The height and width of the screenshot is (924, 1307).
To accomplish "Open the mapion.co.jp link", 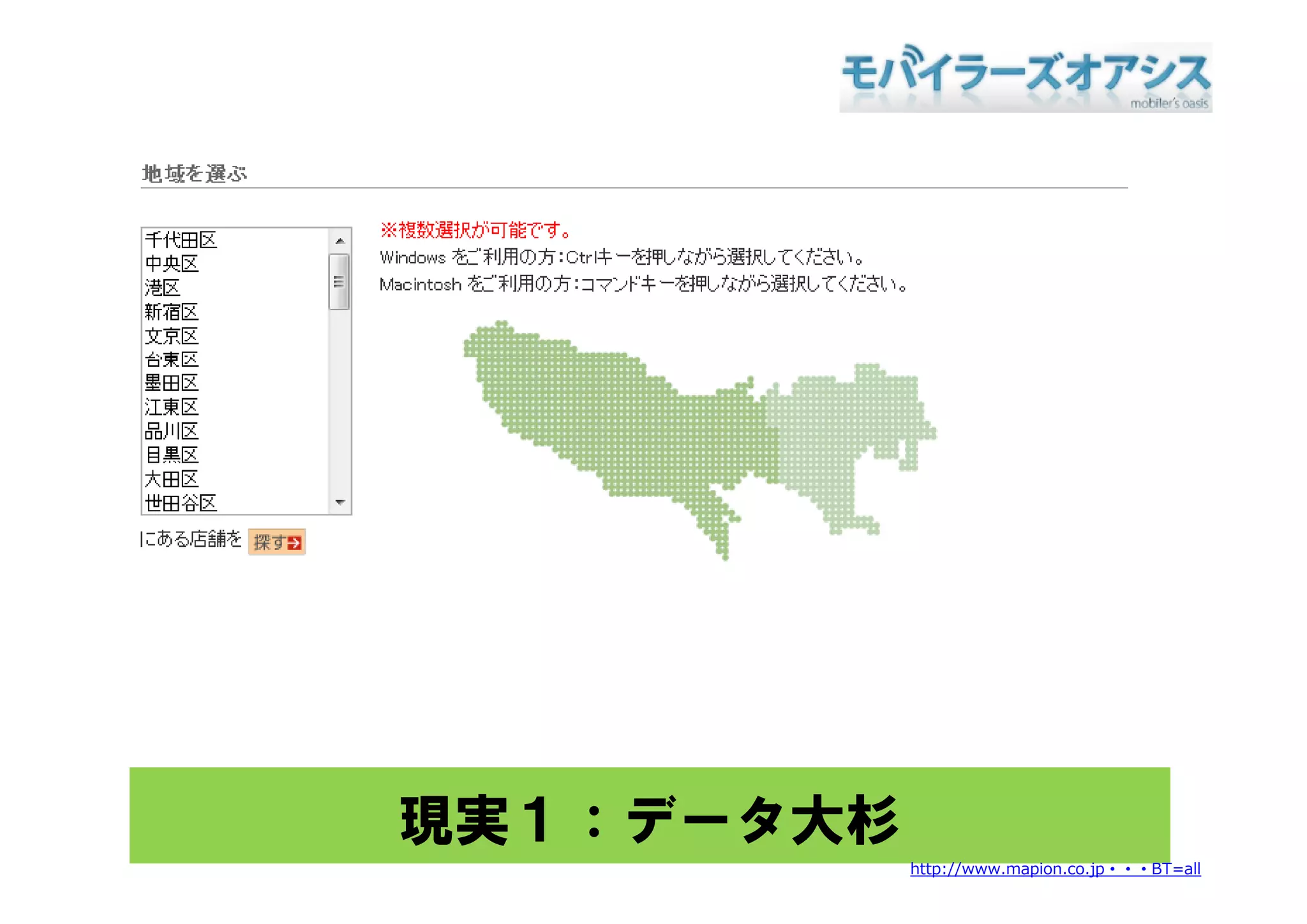I will 1055,868.
